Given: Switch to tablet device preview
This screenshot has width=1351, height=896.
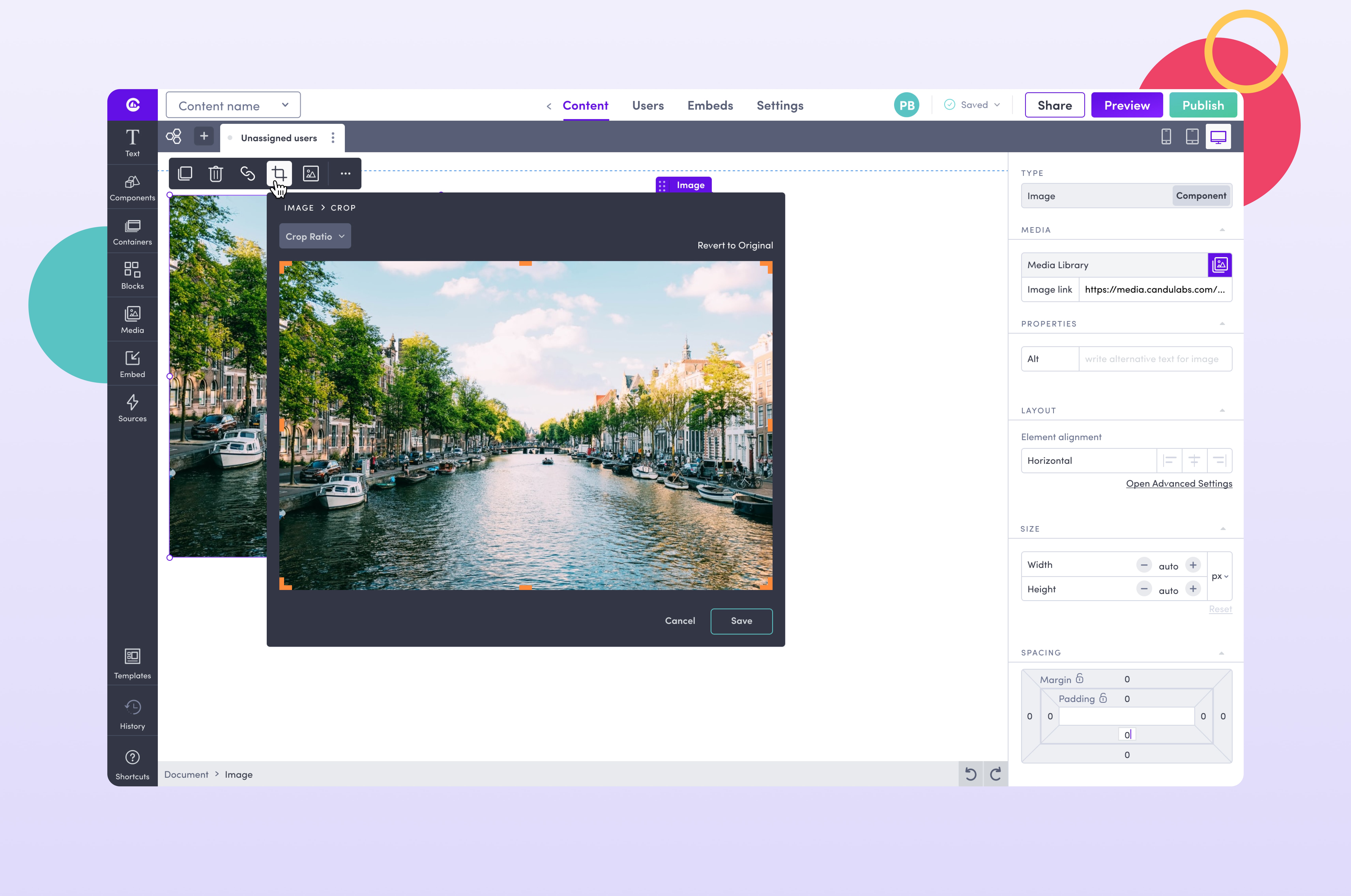Looking at the screenshot, I should tap(1192, 137).
